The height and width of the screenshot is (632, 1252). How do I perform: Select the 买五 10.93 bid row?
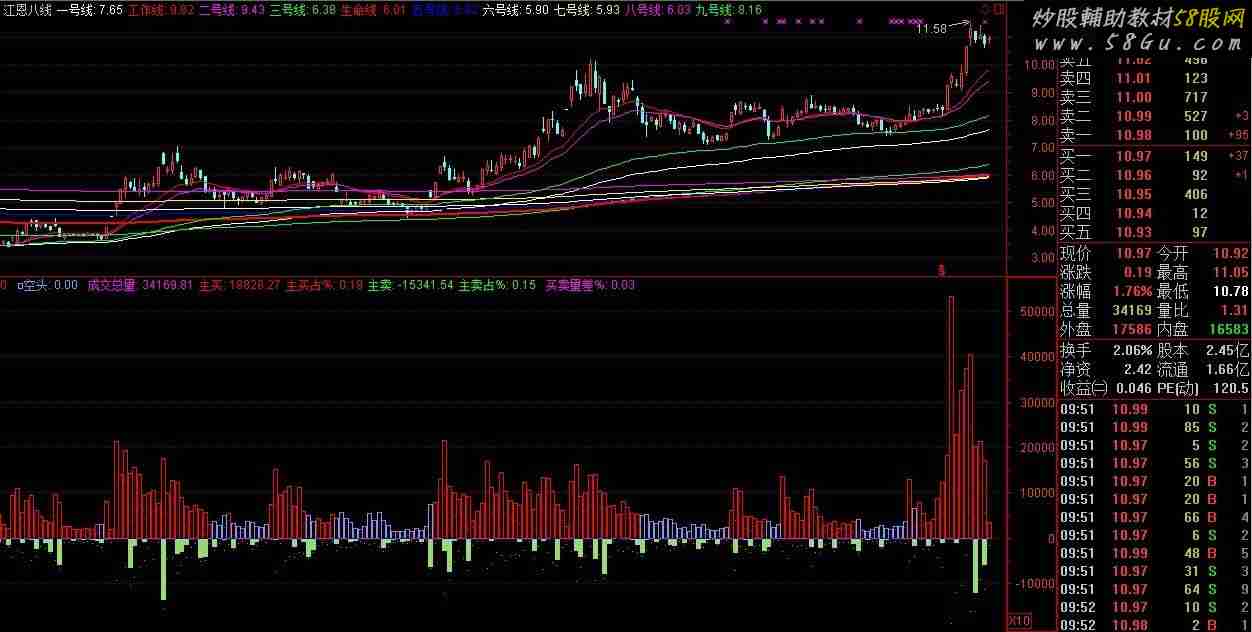point(1154,232)
